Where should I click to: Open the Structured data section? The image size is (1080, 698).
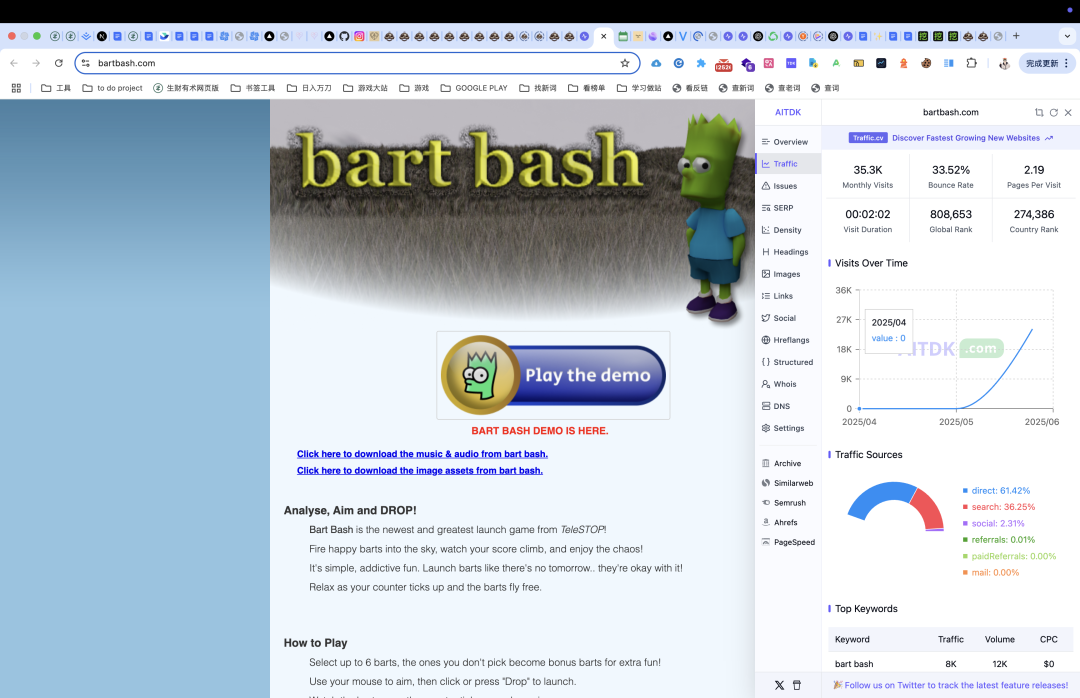[787, 362]
